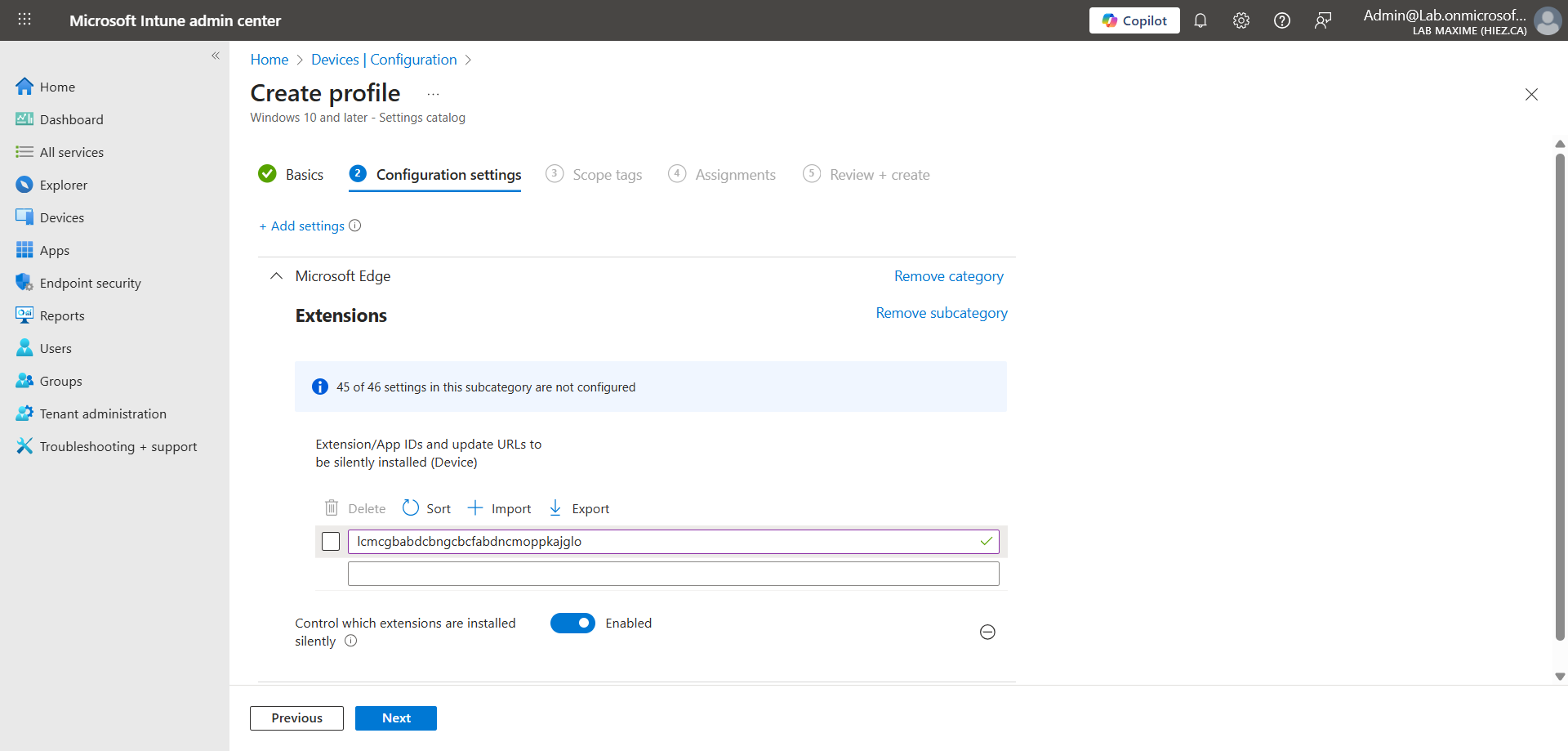This screenshot has height=751, width=1568.
Task: Click the Remove subcategory link
Action: 941,313
